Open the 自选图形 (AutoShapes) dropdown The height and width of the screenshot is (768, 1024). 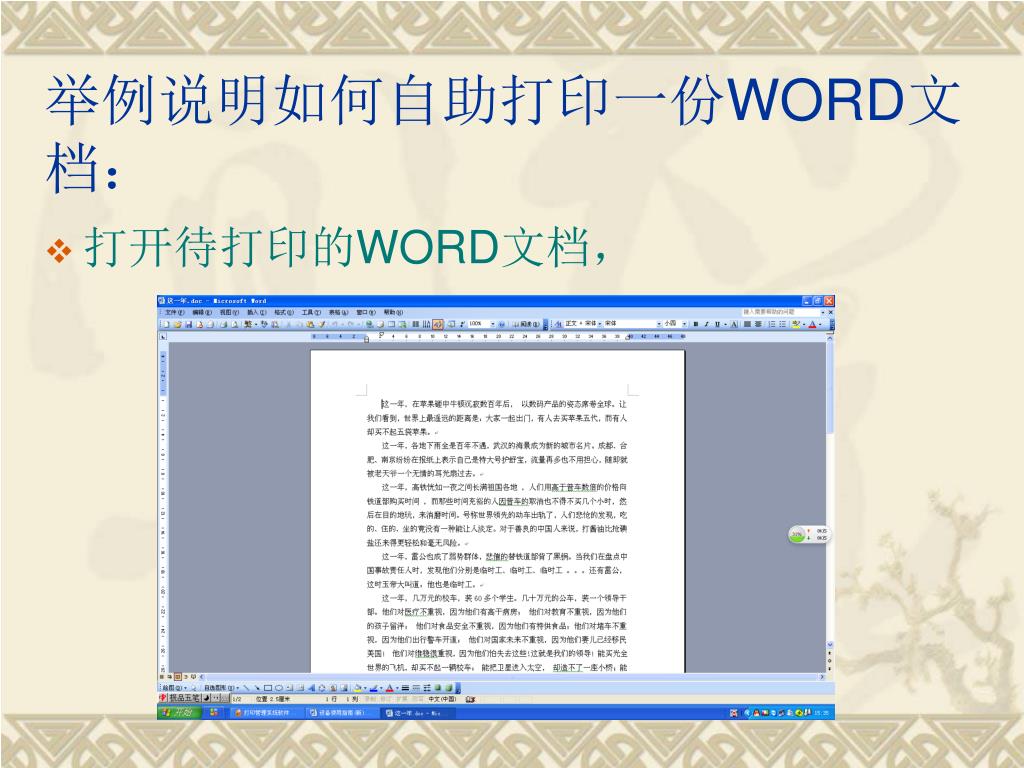[x=220, y=688]
